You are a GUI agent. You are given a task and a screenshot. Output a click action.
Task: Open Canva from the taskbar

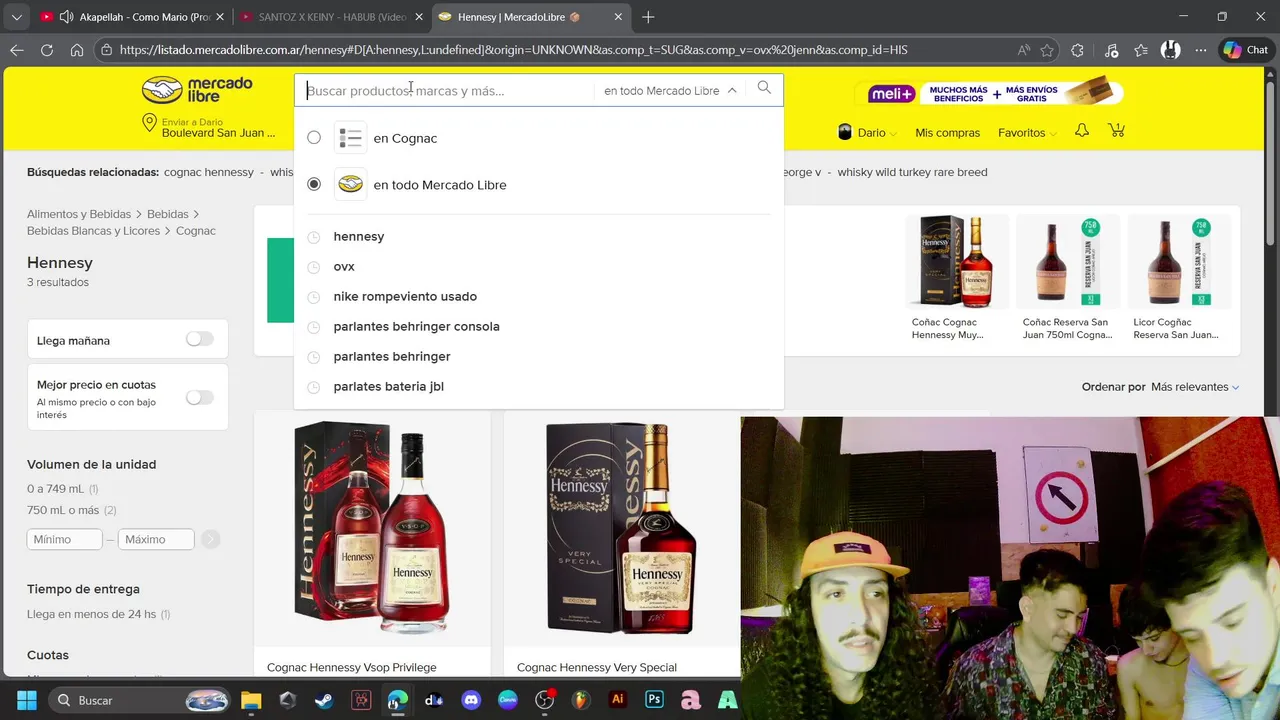[508, 700]
